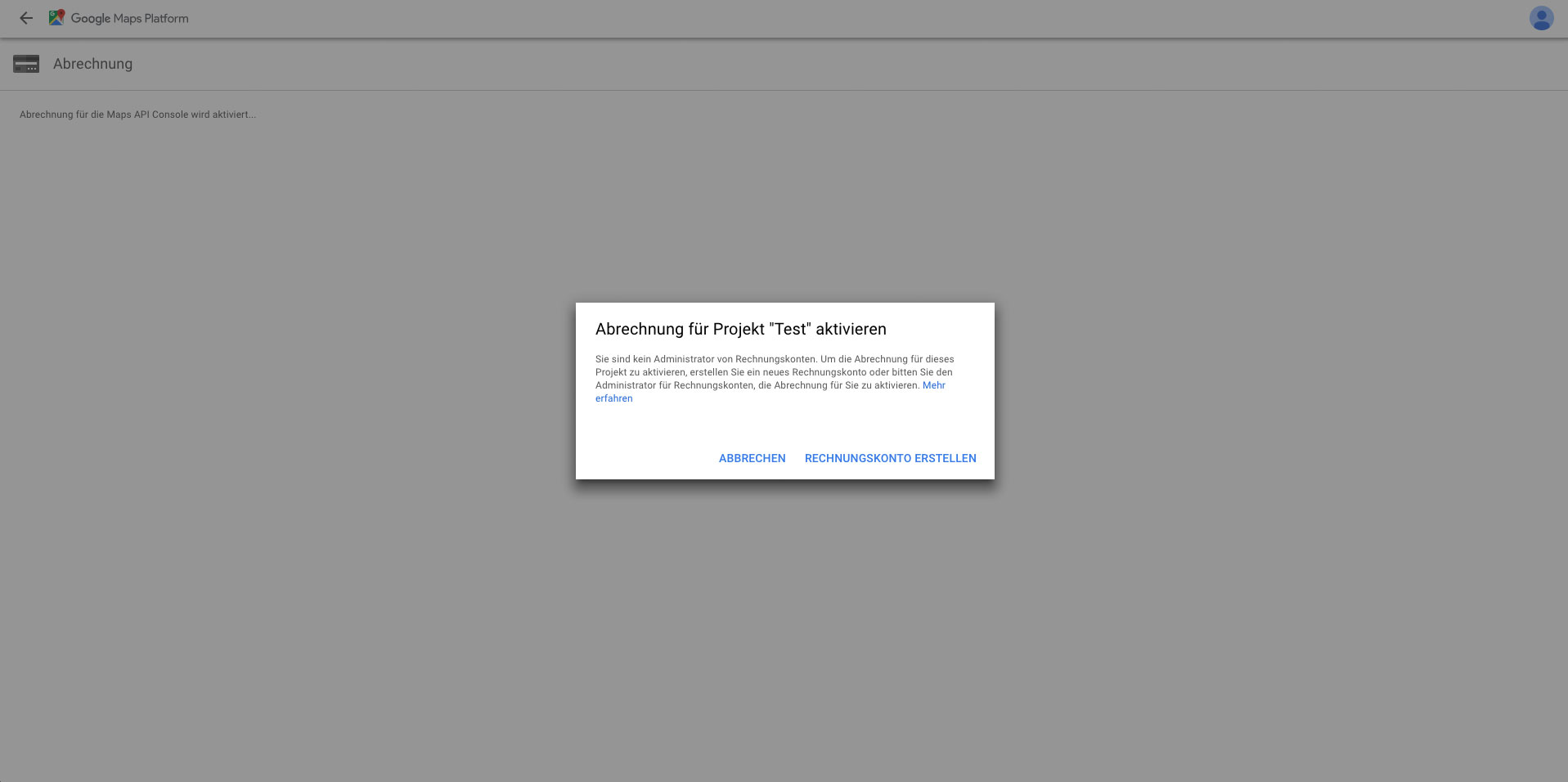The width and height of the screenshot is (1568, 782).
Task: Click the Google Maps pin logo
Action: 56,18
